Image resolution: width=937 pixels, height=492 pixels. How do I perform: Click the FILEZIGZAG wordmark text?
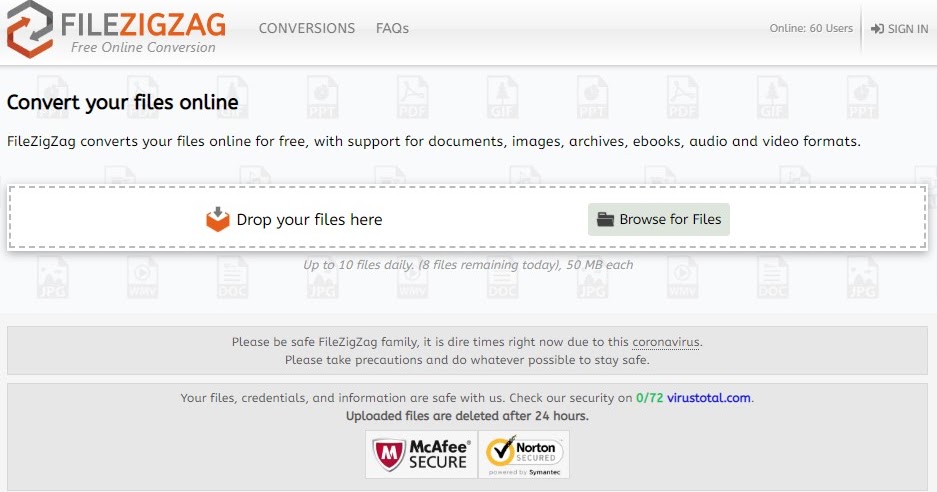[143, 25]
